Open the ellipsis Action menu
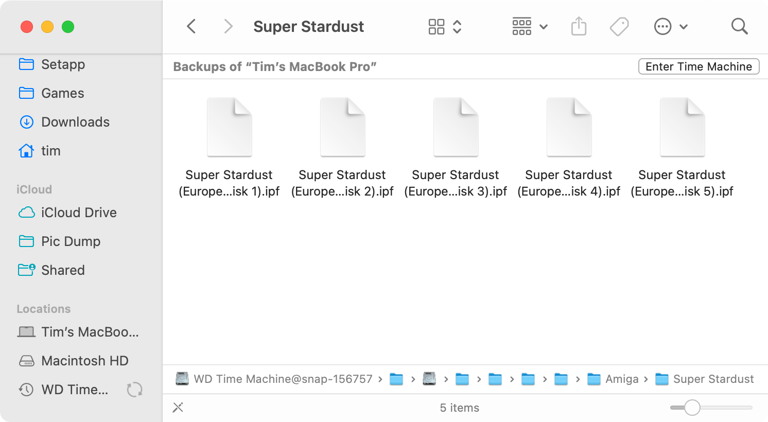This screenshot has height=422, width=768. (x=671, y=26)
